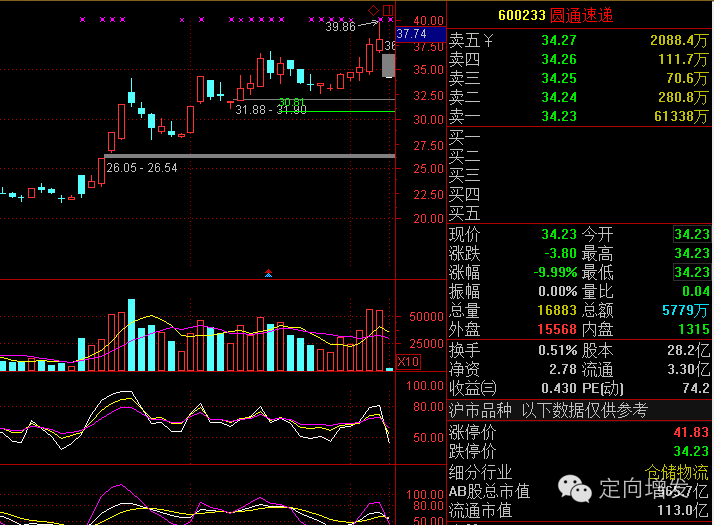This screenshot has height=525, width=714.
Task: Click the gray candle on the latest trading day
Action: (x=388, y=66)
